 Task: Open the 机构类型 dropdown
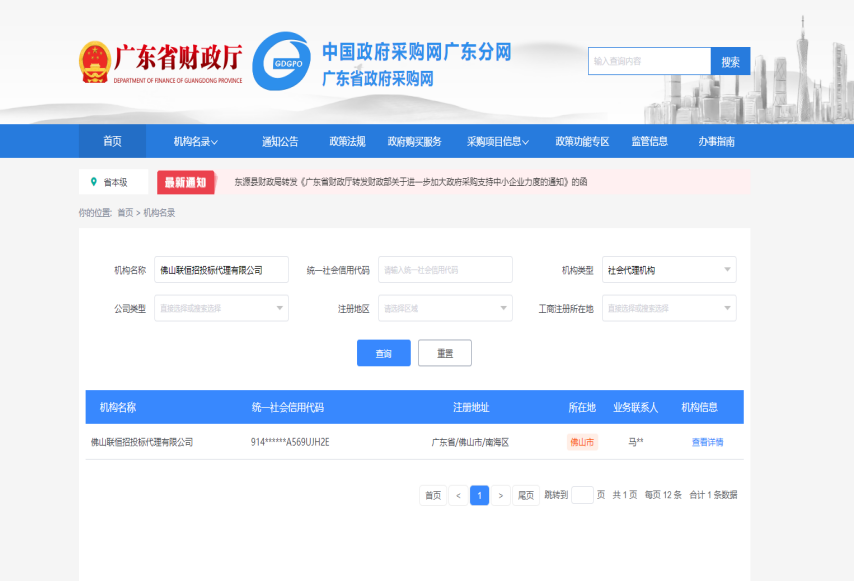pyautogui.click(x=670, y=270)
